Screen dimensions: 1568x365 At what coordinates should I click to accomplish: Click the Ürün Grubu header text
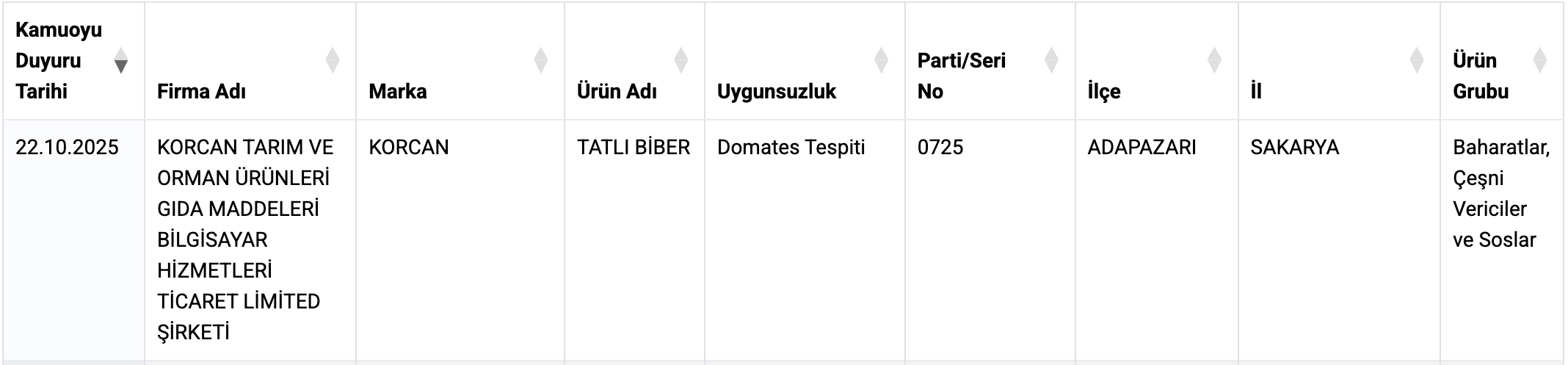click(1481, 76)
